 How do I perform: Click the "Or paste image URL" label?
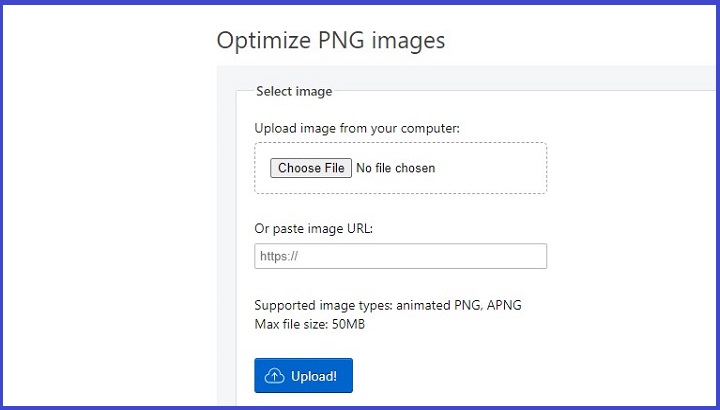[313, 228]
